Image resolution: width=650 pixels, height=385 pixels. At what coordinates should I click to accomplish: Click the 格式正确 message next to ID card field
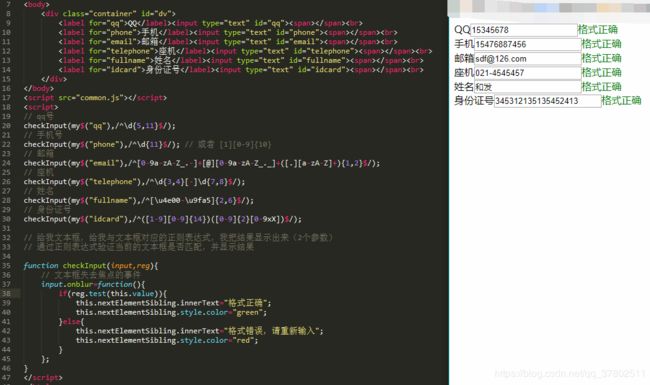click(x=621, y=100)
